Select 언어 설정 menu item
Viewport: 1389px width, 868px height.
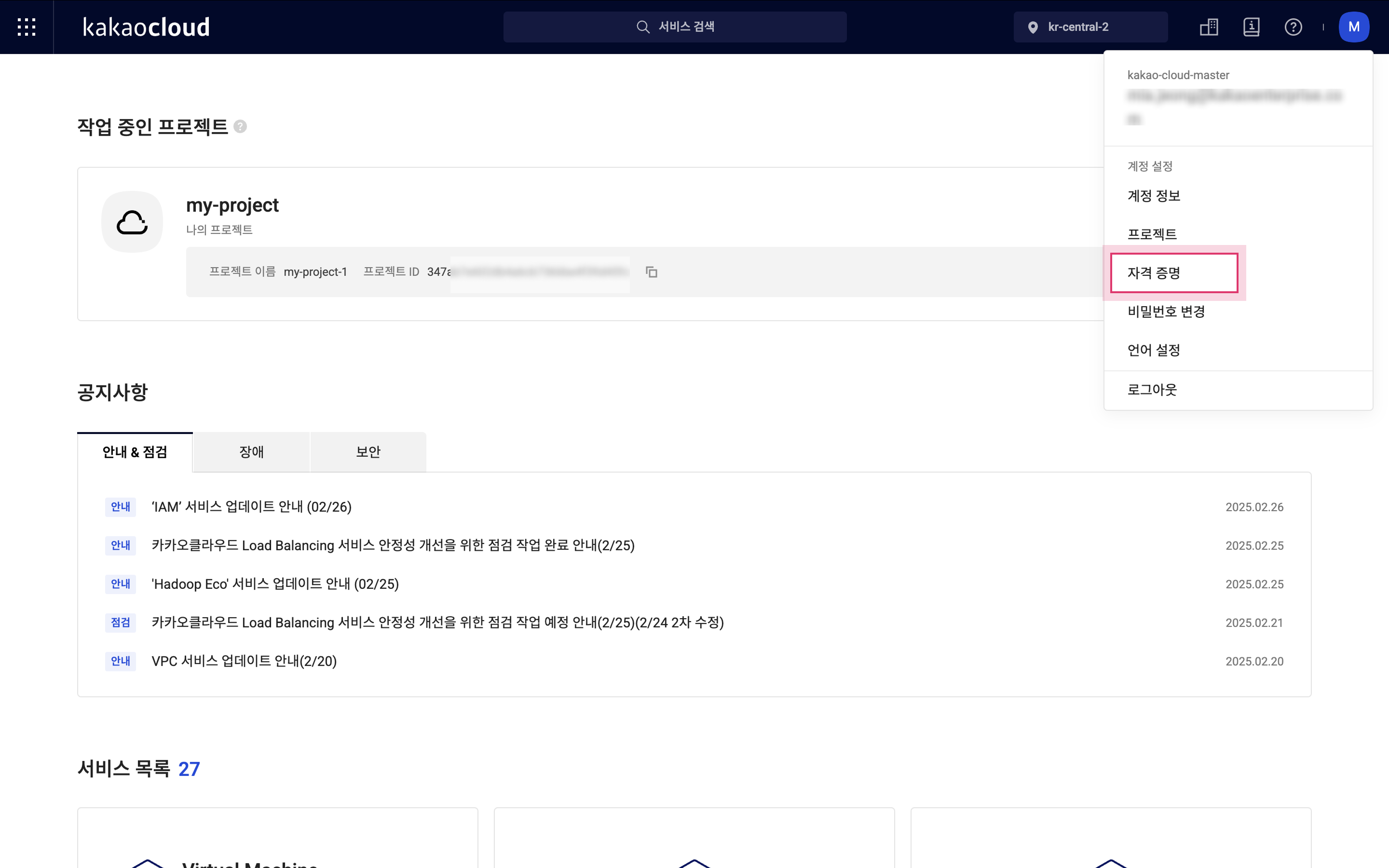[1154, 350]
